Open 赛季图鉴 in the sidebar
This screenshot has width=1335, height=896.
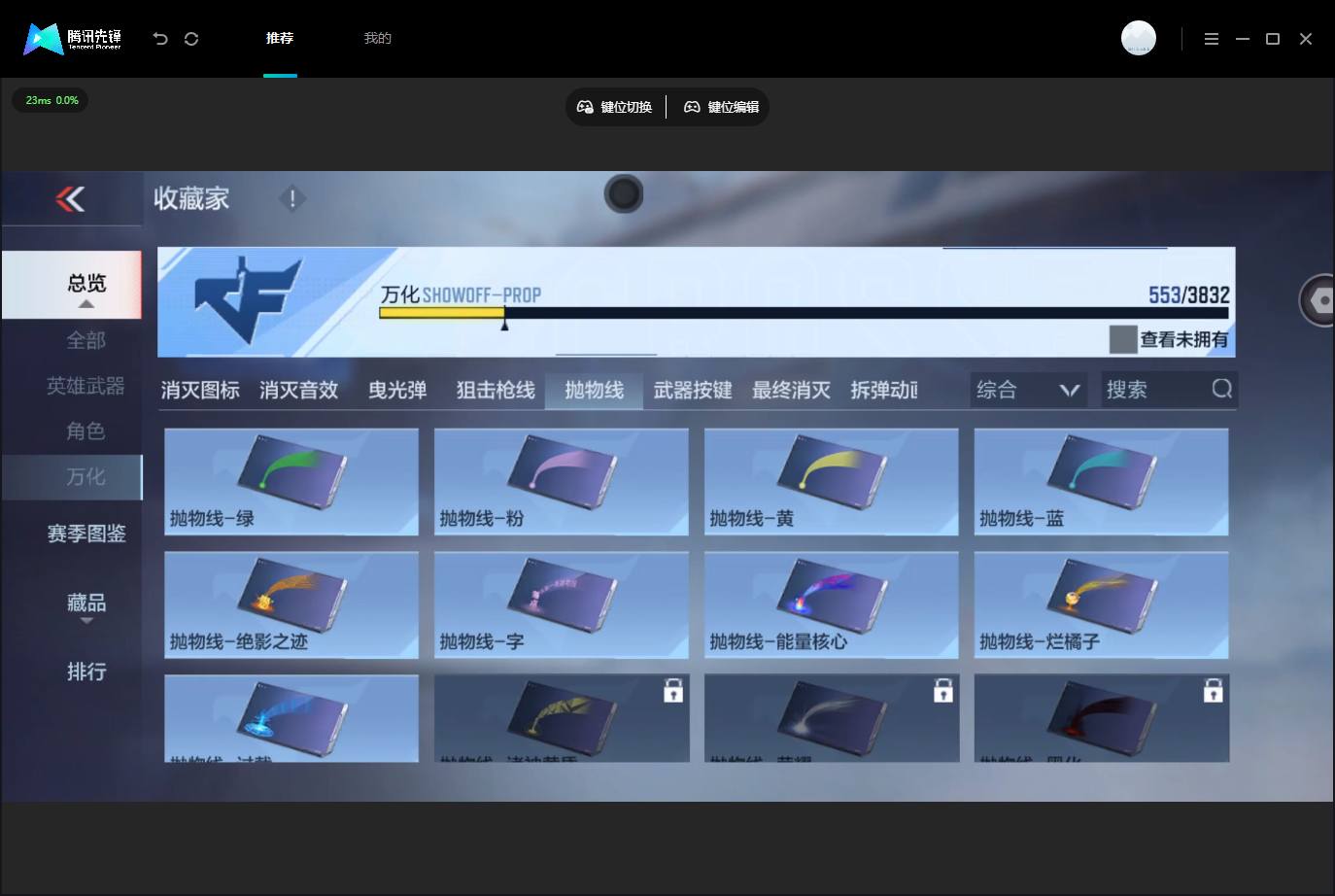coord(86,534)
